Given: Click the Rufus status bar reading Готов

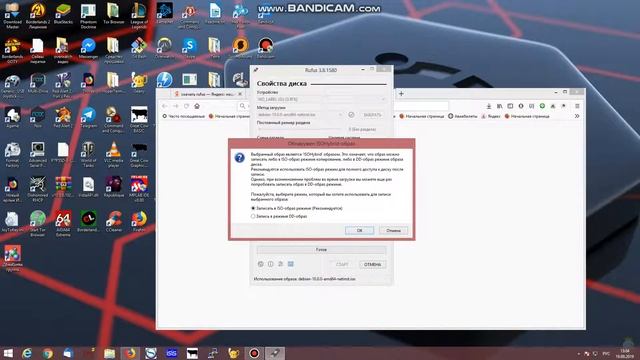Looking at the screenshot, I should point(321,249).
